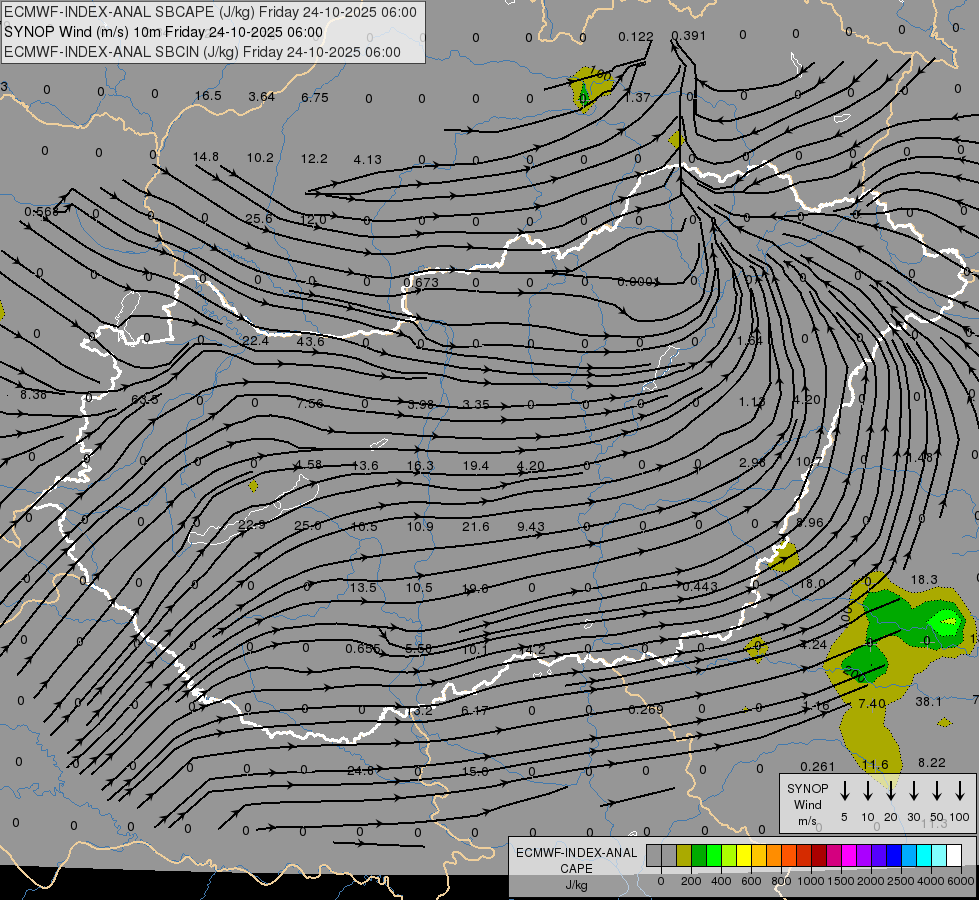Click the 1.37 value on the map

coord(637,97)
